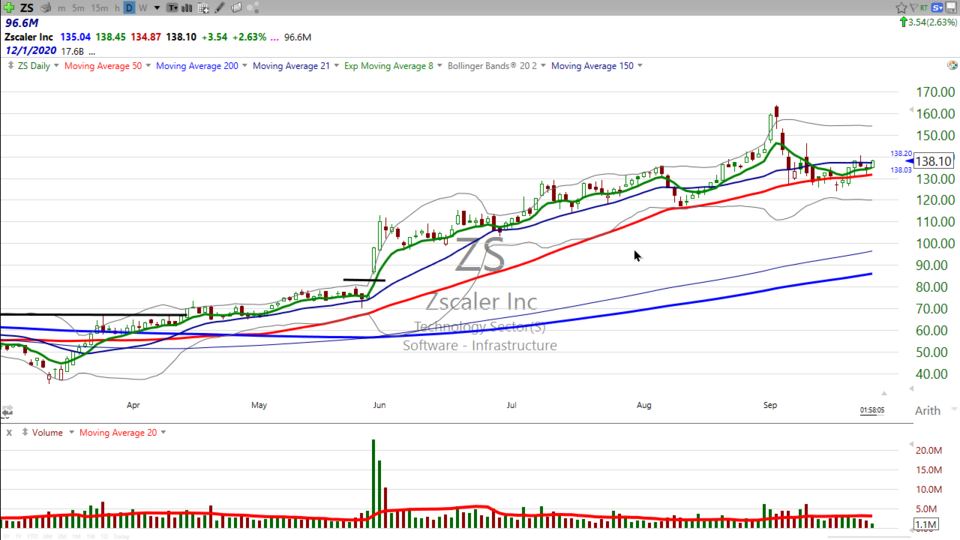
Task: Click the 1W range at bottom
Action: pyautogui.click(x=91, y=536)
